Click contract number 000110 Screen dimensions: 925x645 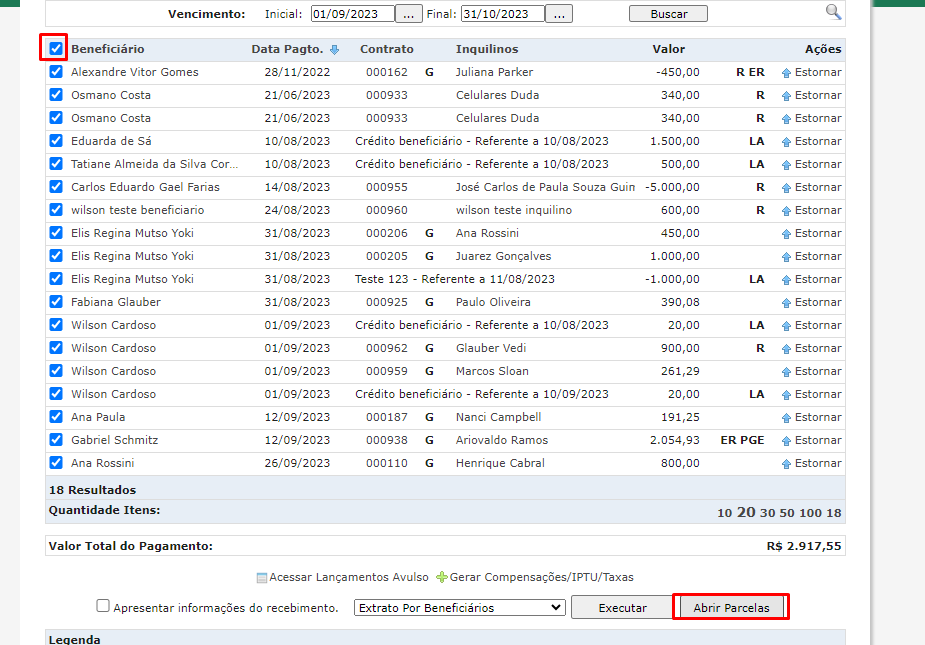point(386,463)
